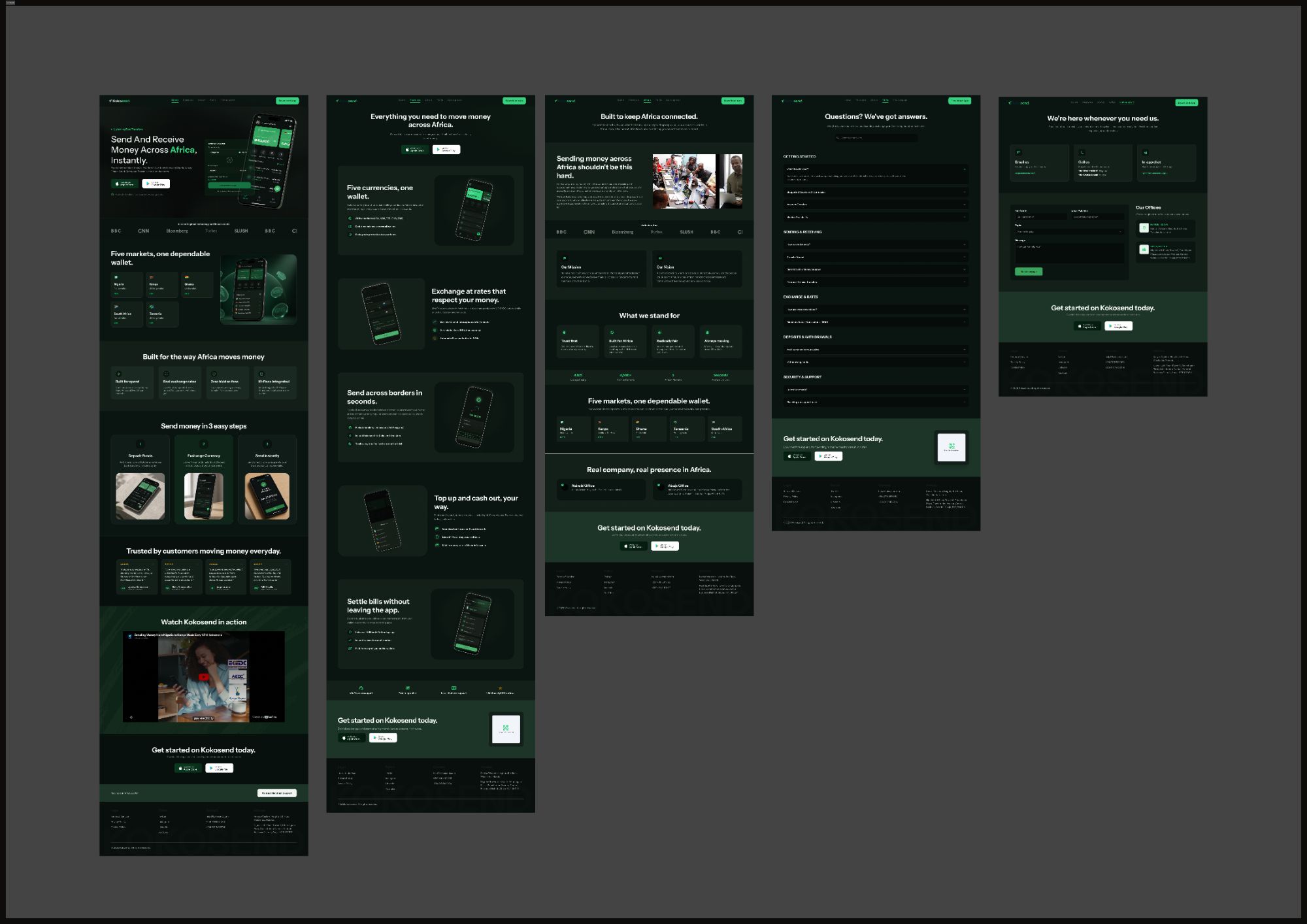The image size is (1307, 924).
Task: Open the Topic dropdown in the contact form
Action: point(1069,231)
